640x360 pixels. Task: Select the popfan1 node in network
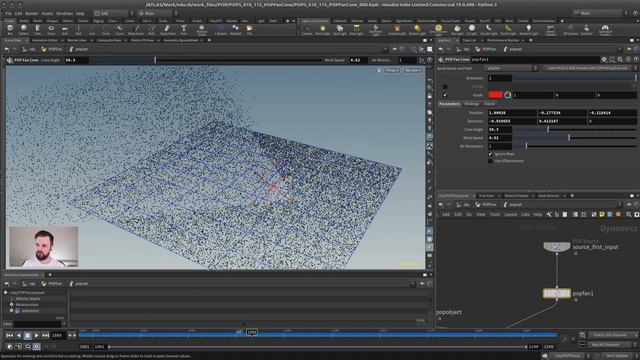[x=557, y=293]
